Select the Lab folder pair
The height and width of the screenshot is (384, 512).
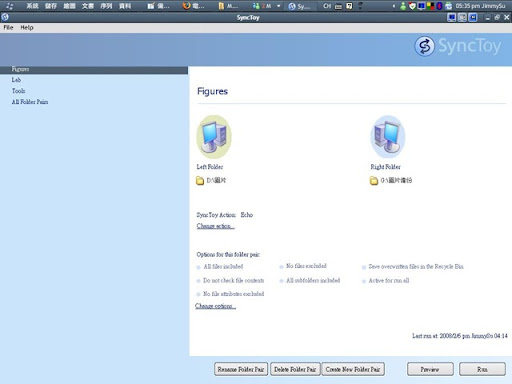pos(16,80)
